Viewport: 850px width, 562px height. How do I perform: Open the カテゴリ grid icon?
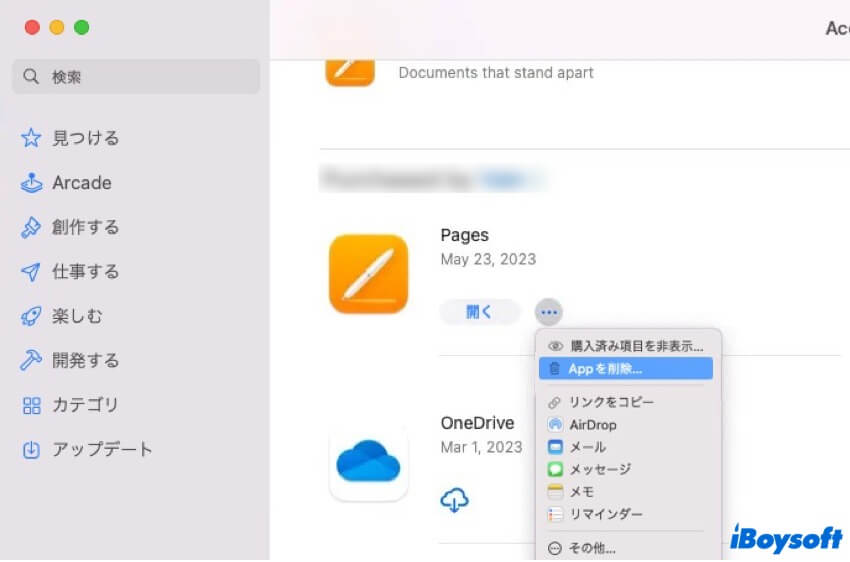[31, 405]
